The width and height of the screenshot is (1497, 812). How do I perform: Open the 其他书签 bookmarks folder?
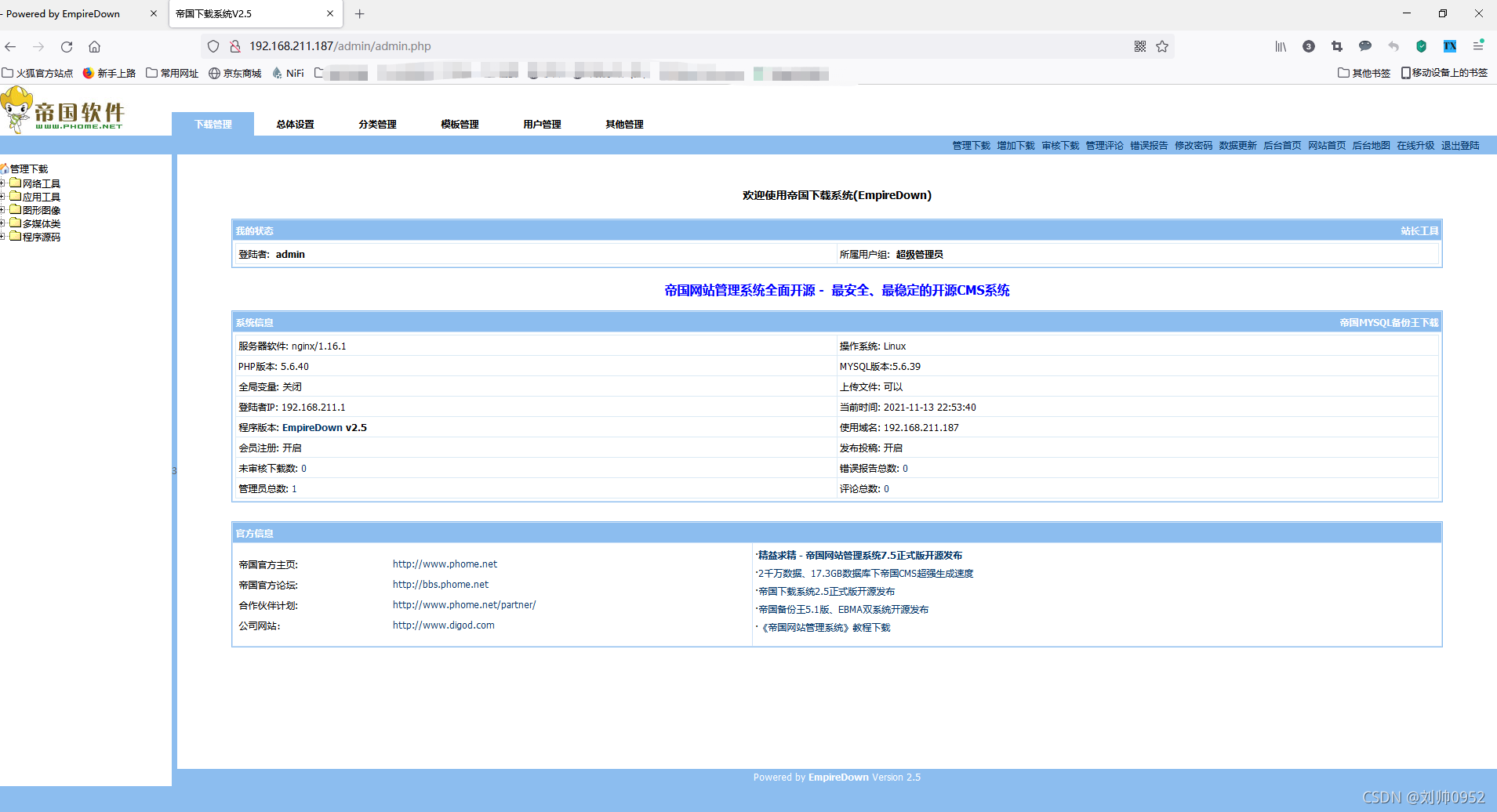pos(1364,73)
